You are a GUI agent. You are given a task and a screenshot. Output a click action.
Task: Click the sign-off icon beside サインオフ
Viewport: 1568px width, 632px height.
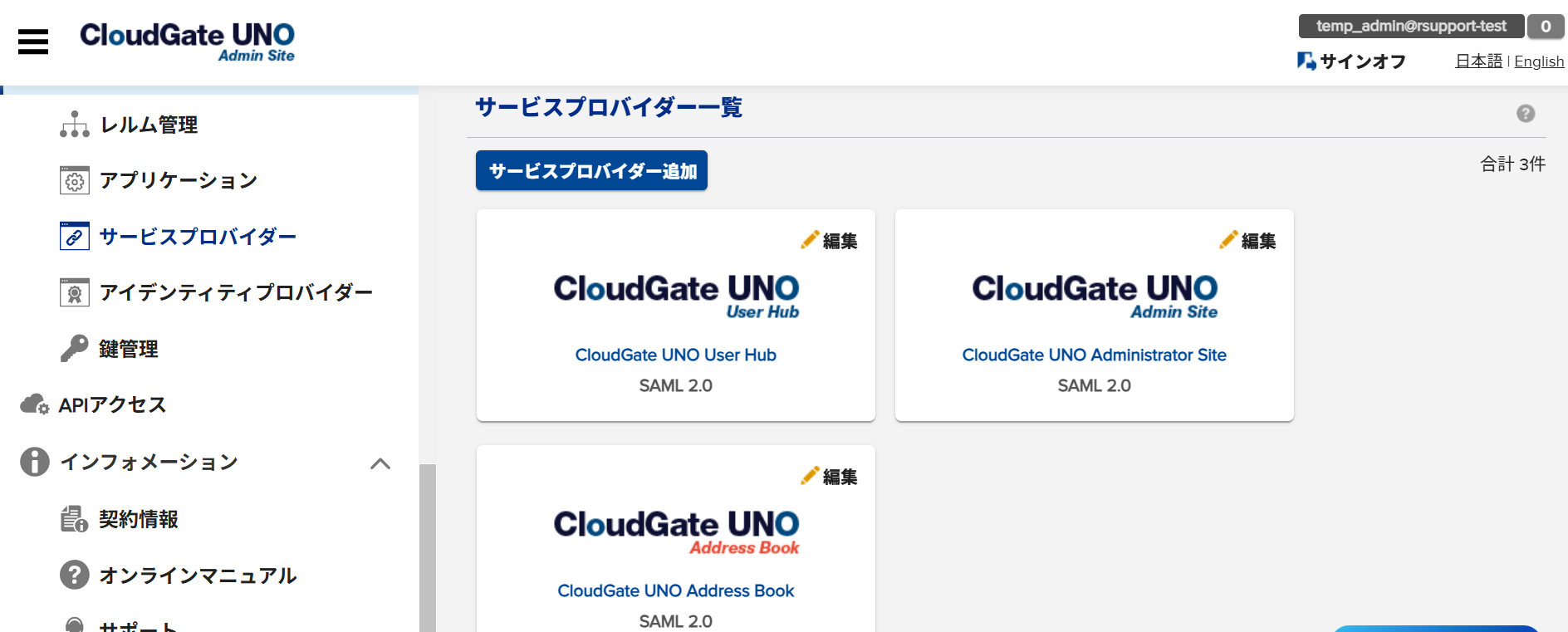pyautogui.click(x=1306, y=61)
